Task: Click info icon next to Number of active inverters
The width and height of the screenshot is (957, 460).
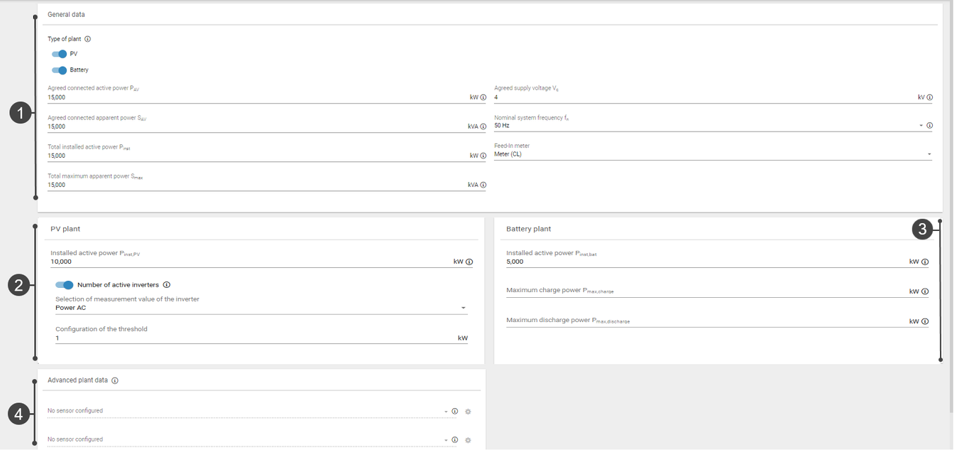Action: (167, 285)
